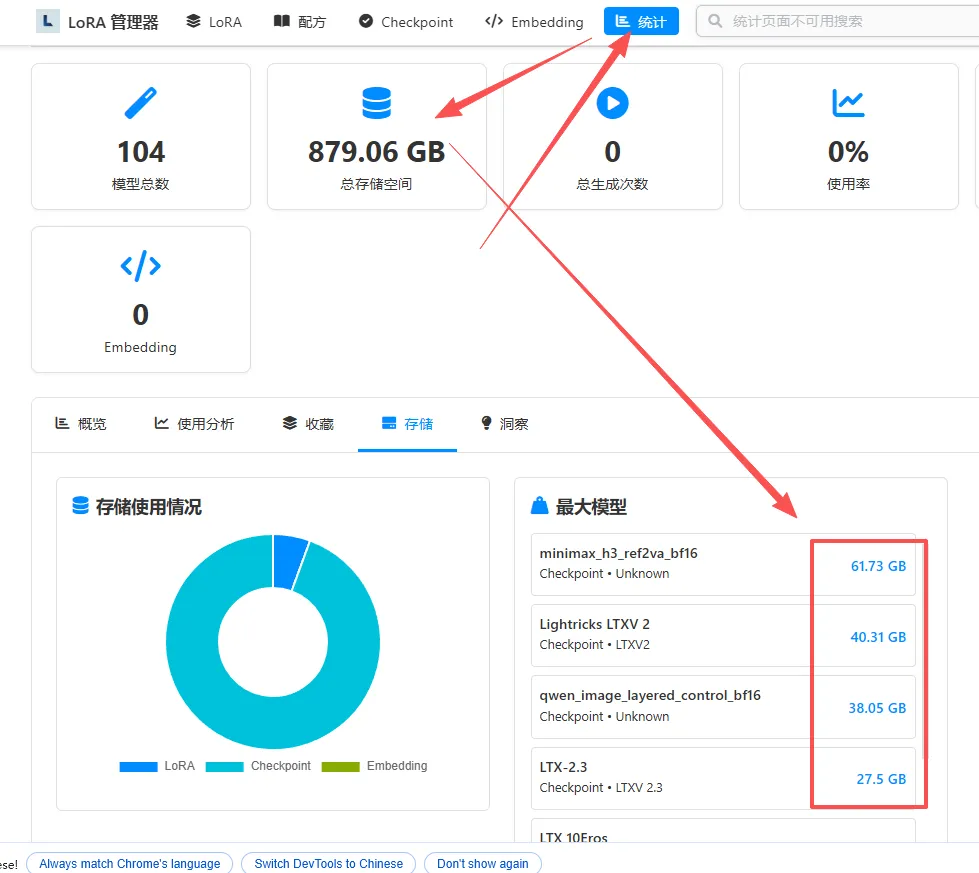Click the database icon above 总存储空间
Viewport: 979px width, 873px height.
376,103
